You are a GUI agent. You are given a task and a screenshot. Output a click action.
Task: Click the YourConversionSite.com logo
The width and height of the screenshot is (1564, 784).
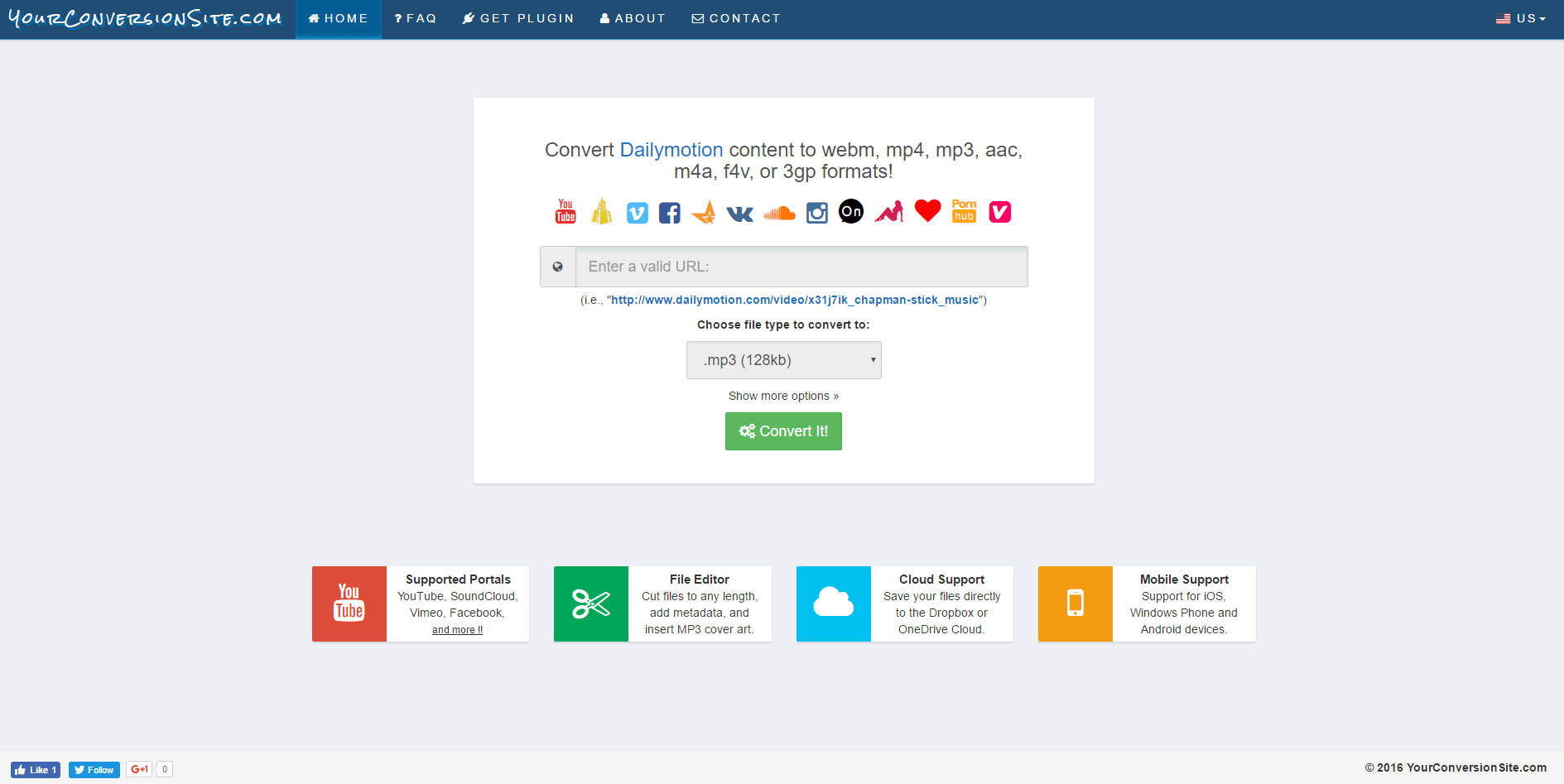[145, 18]
